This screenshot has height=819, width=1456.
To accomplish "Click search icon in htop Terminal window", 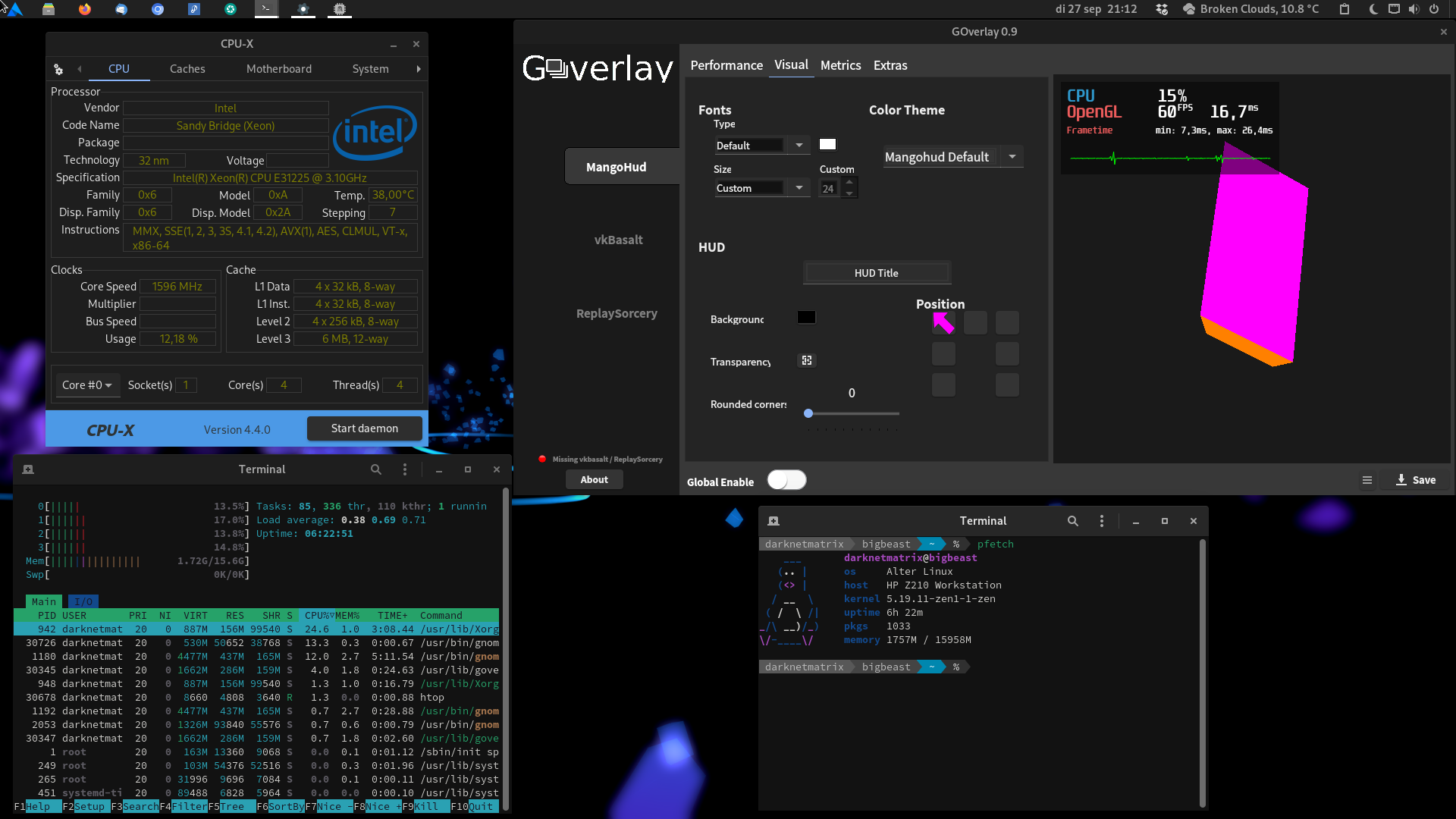I will (376, 469).
